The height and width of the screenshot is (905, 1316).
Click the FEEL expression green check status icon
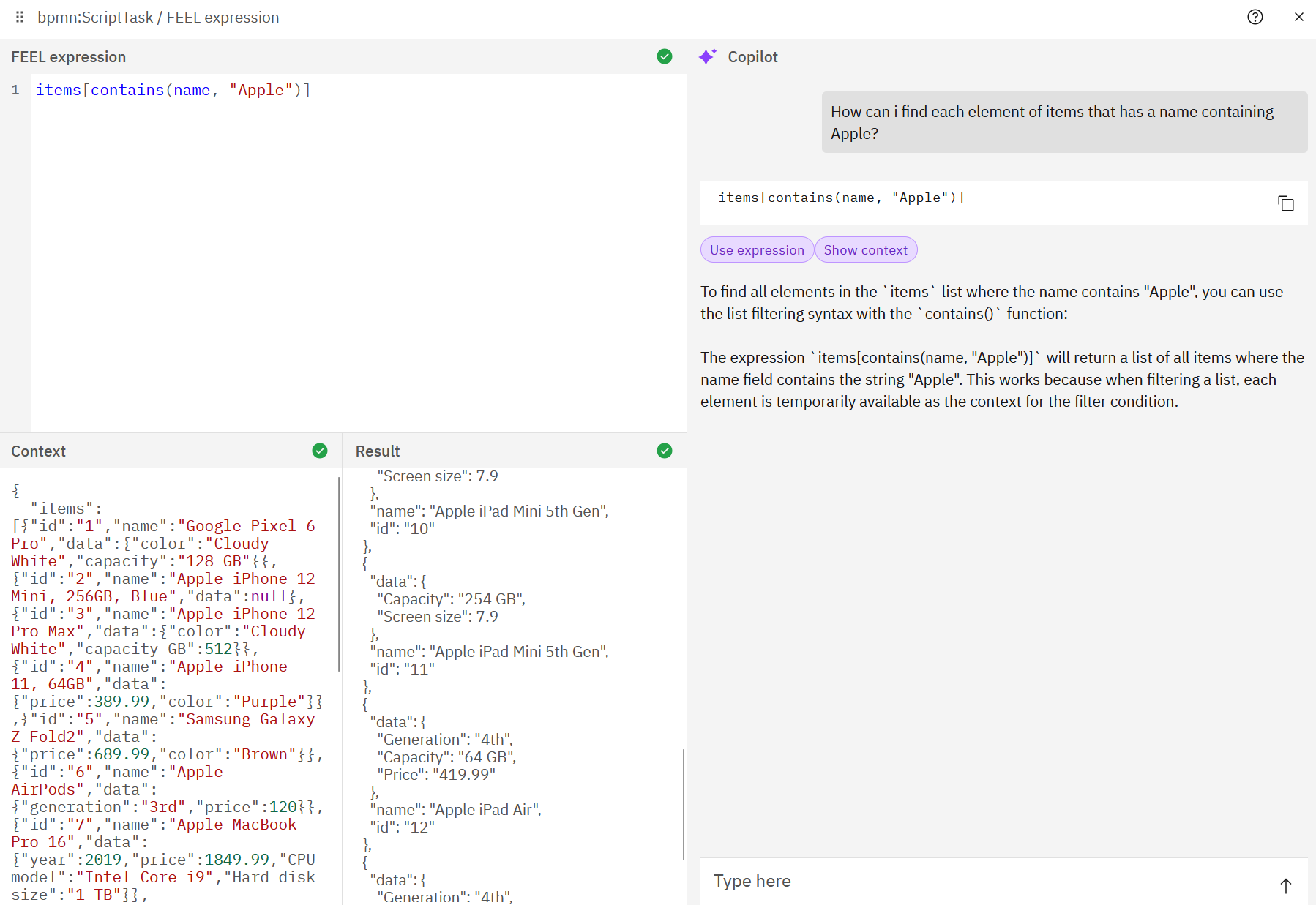[x=664, y=56]
